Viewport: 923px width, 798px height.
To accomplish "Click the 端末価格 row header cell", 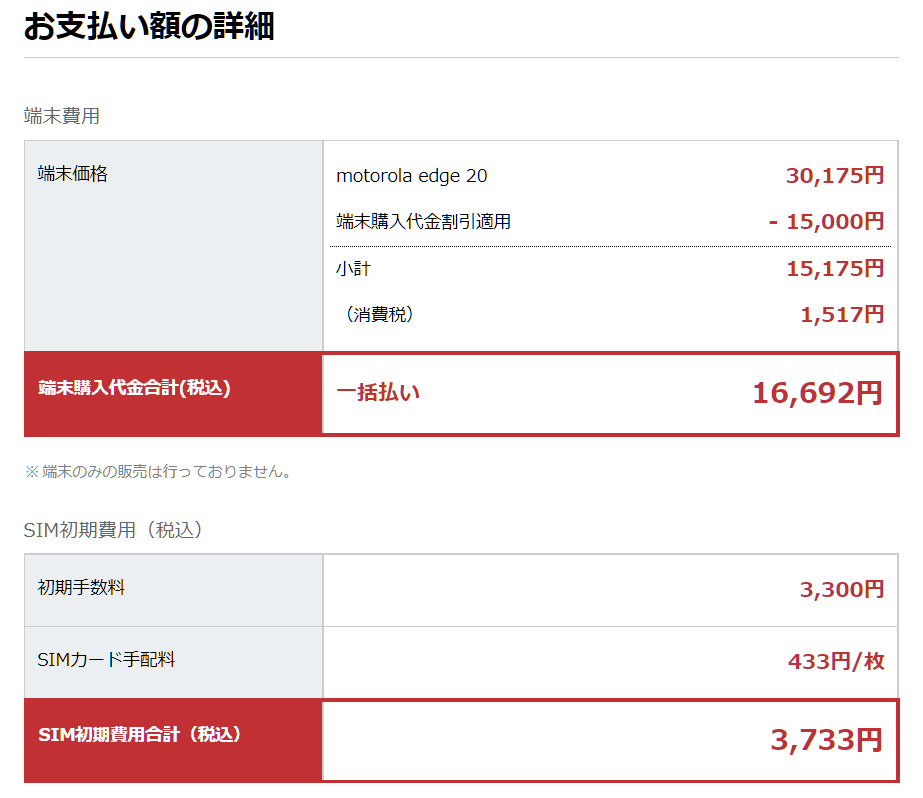I will point(72,174).
